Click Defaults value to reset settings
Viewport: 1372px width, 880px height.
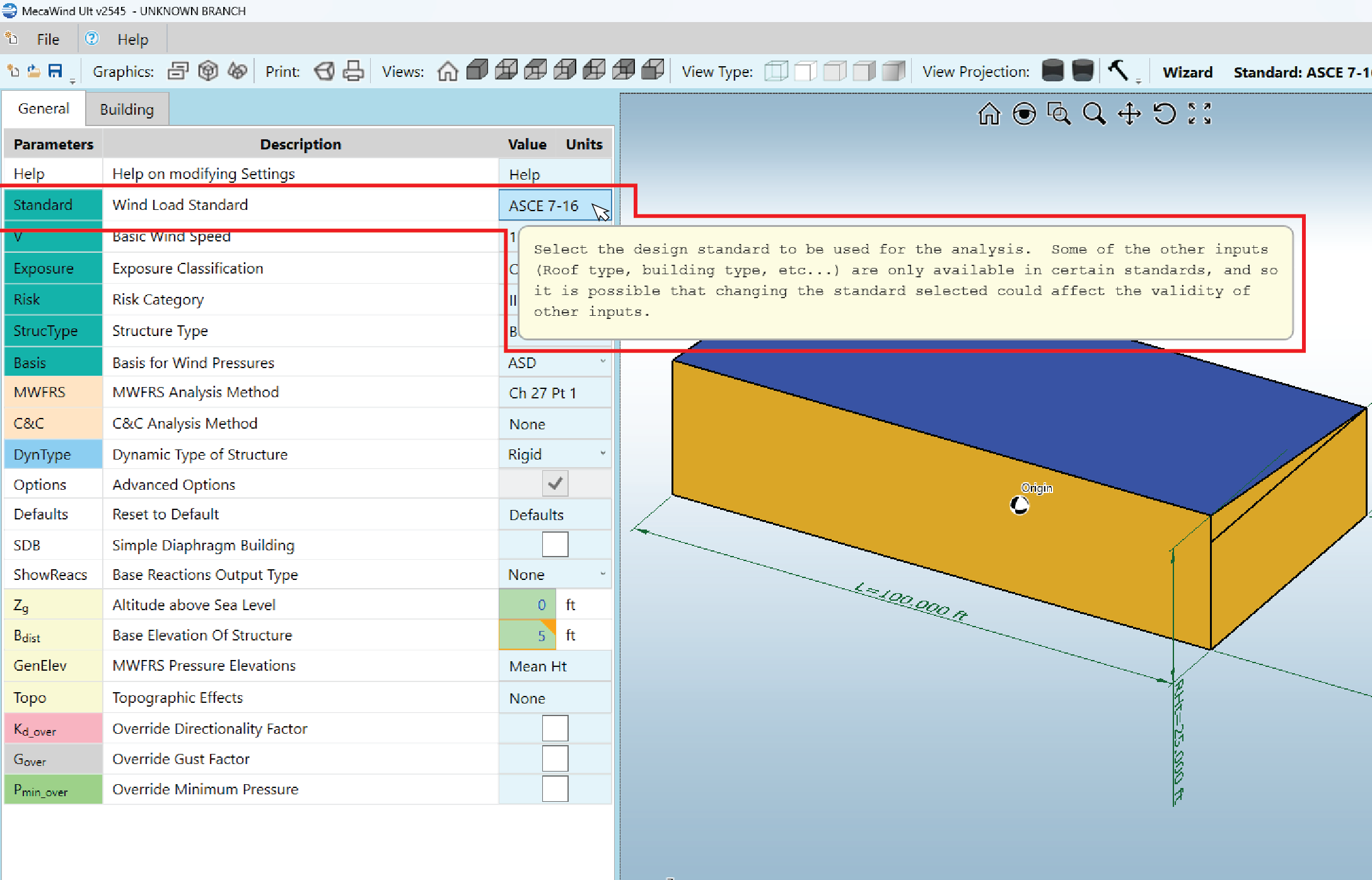537,514
